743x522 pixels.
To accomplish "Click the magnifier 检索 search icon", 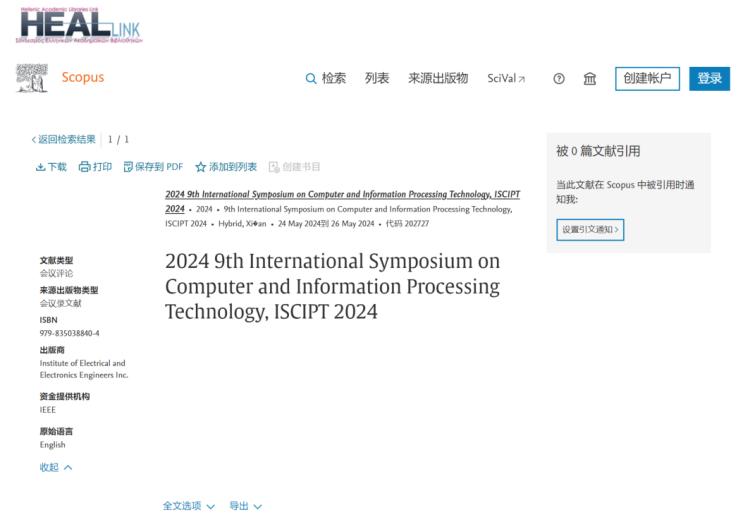I will tap(311, 79).
